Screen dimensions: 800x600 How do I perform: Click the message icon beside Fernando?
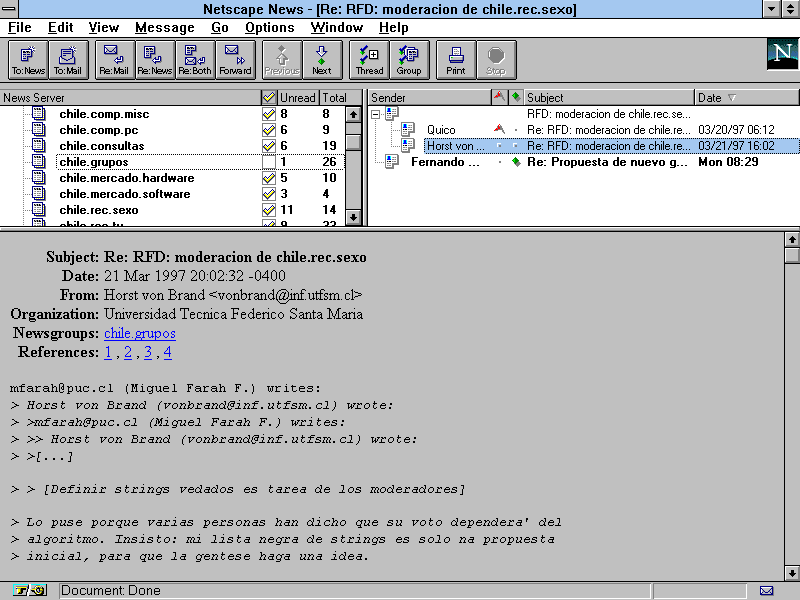point(392,162)
